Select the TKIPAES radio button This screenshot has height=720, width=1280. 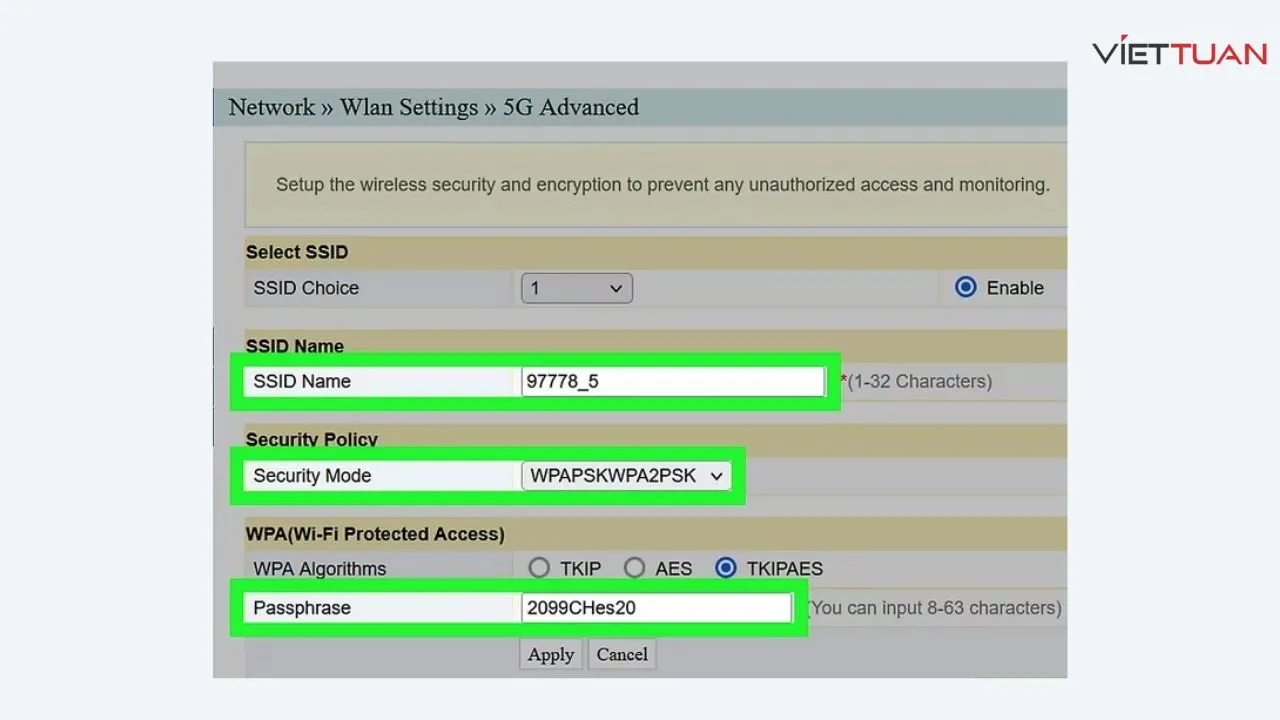(x=727, y=568)
